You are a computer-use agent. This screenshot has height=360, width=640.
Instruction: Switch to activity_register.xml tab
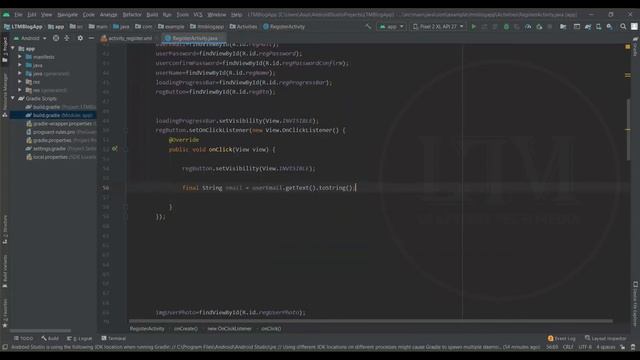click(x=127, y=38)
